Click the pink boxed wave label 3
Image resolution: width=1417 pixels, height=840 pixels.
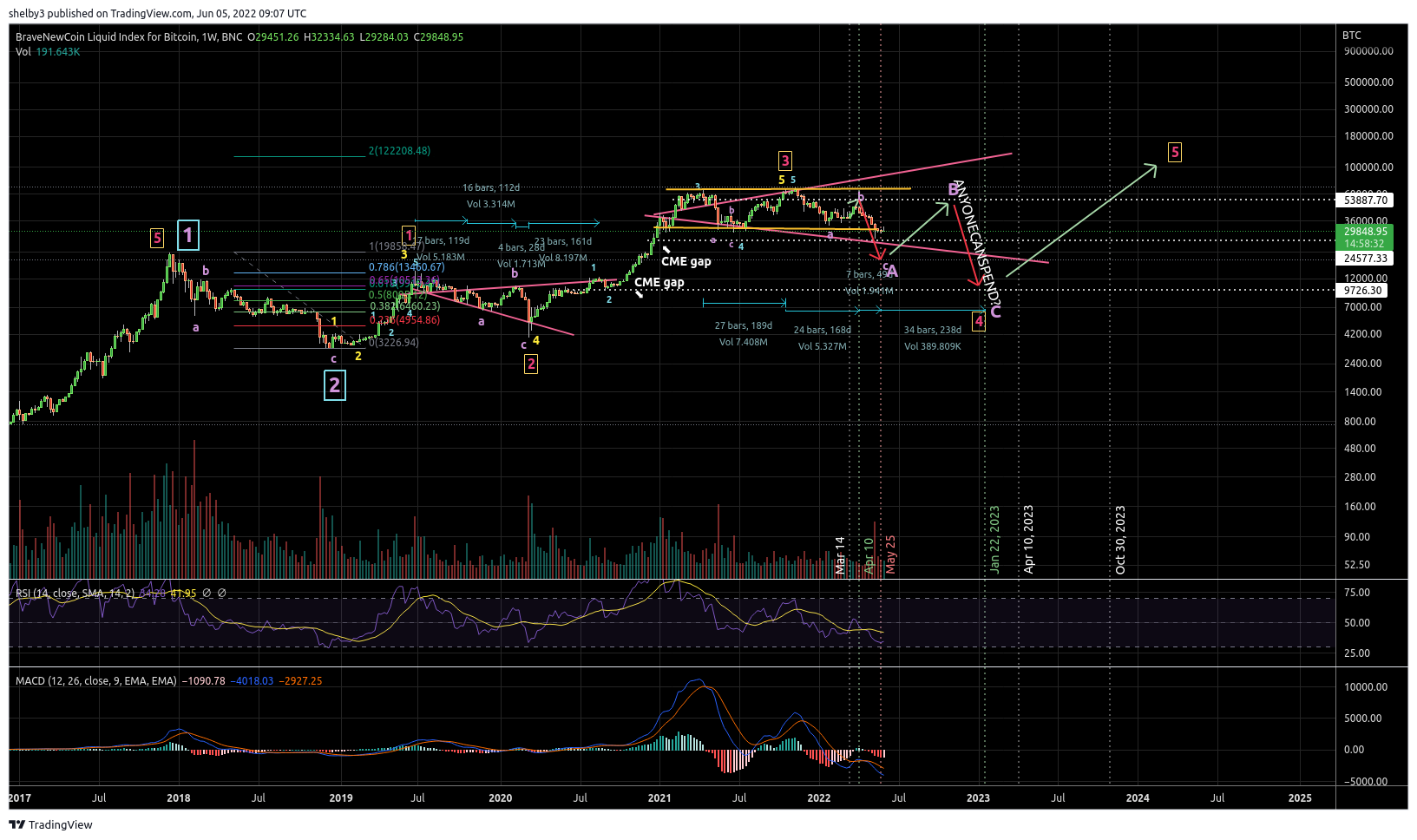784,161
